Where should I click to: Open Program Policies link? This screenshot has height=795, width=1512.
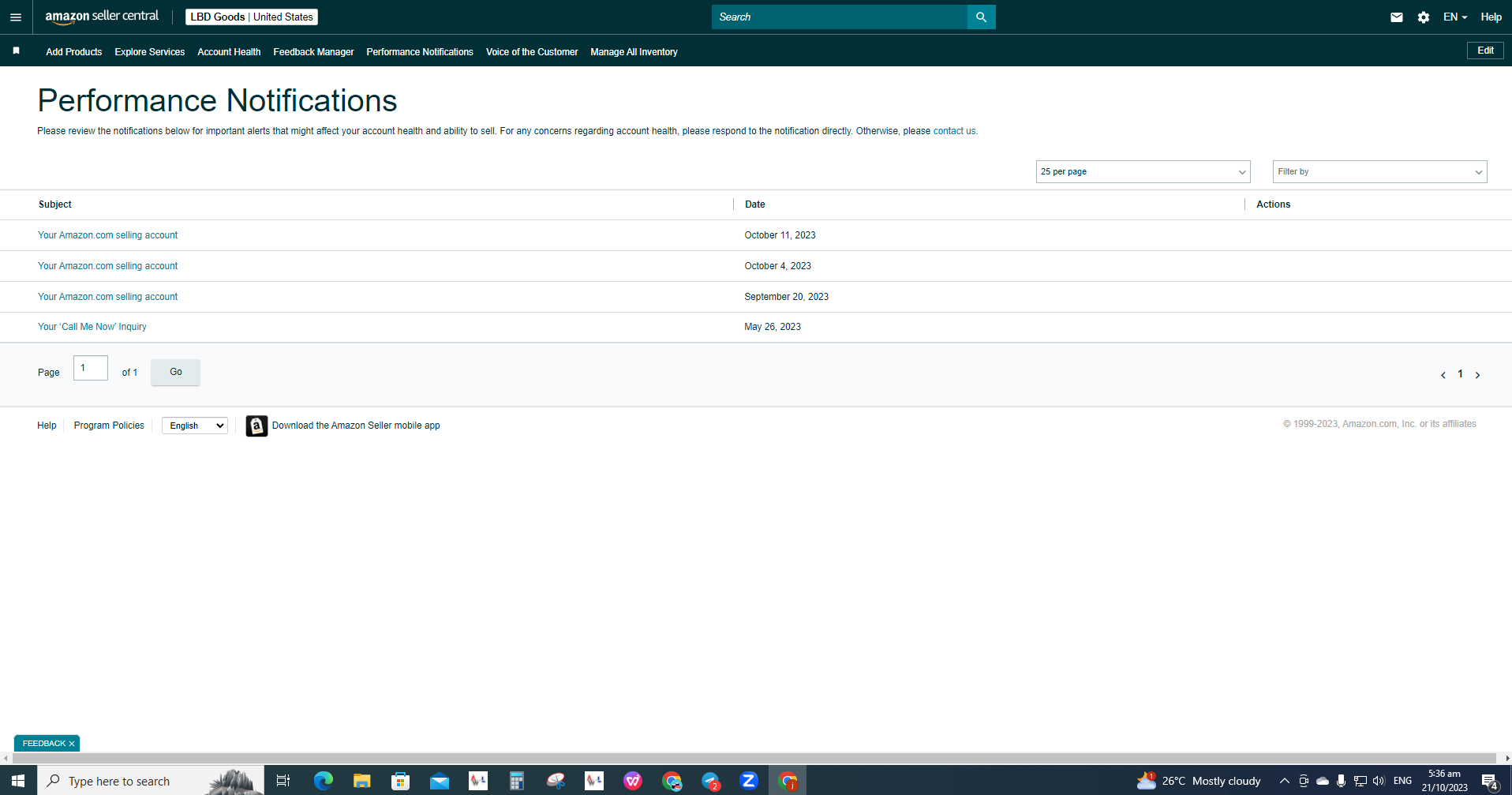point(109,426)
